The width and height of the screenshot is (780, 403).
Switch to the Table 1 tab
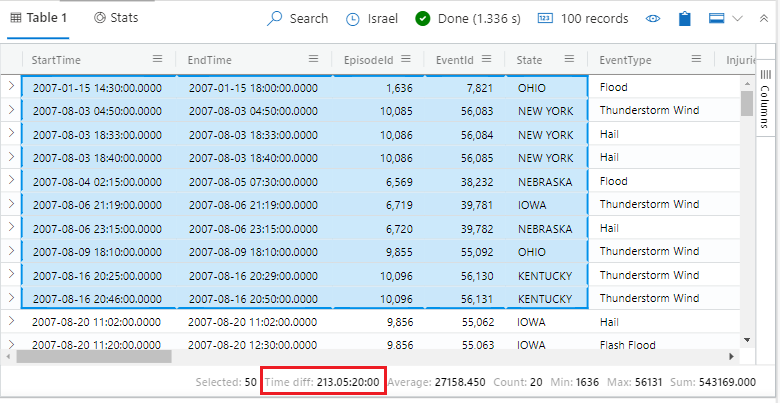pyautogui.click(x=38, y=18)
